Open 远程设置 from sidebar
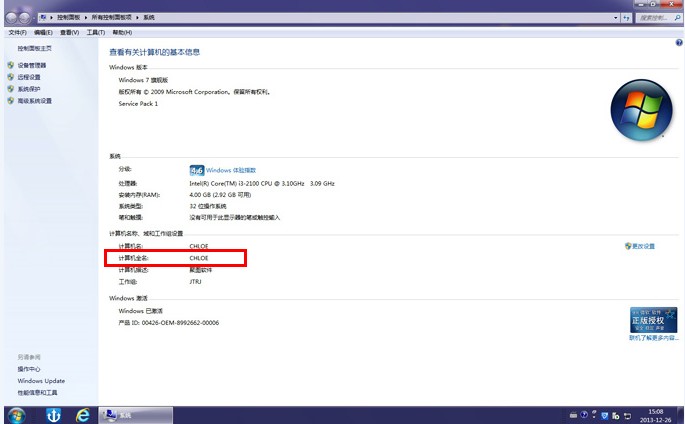The image size is (685, 424). click(x=29, y=77)
